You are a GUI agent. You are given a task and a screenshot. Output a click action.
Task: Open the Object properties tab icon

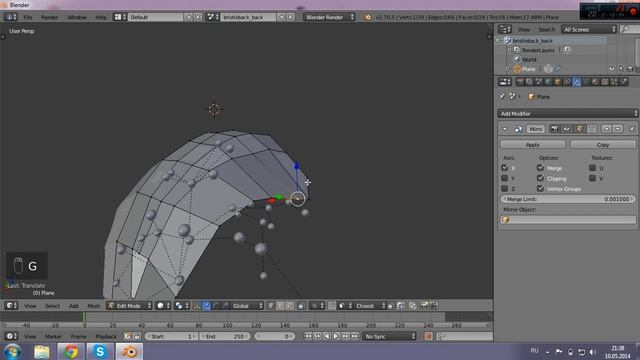[558, 82]
